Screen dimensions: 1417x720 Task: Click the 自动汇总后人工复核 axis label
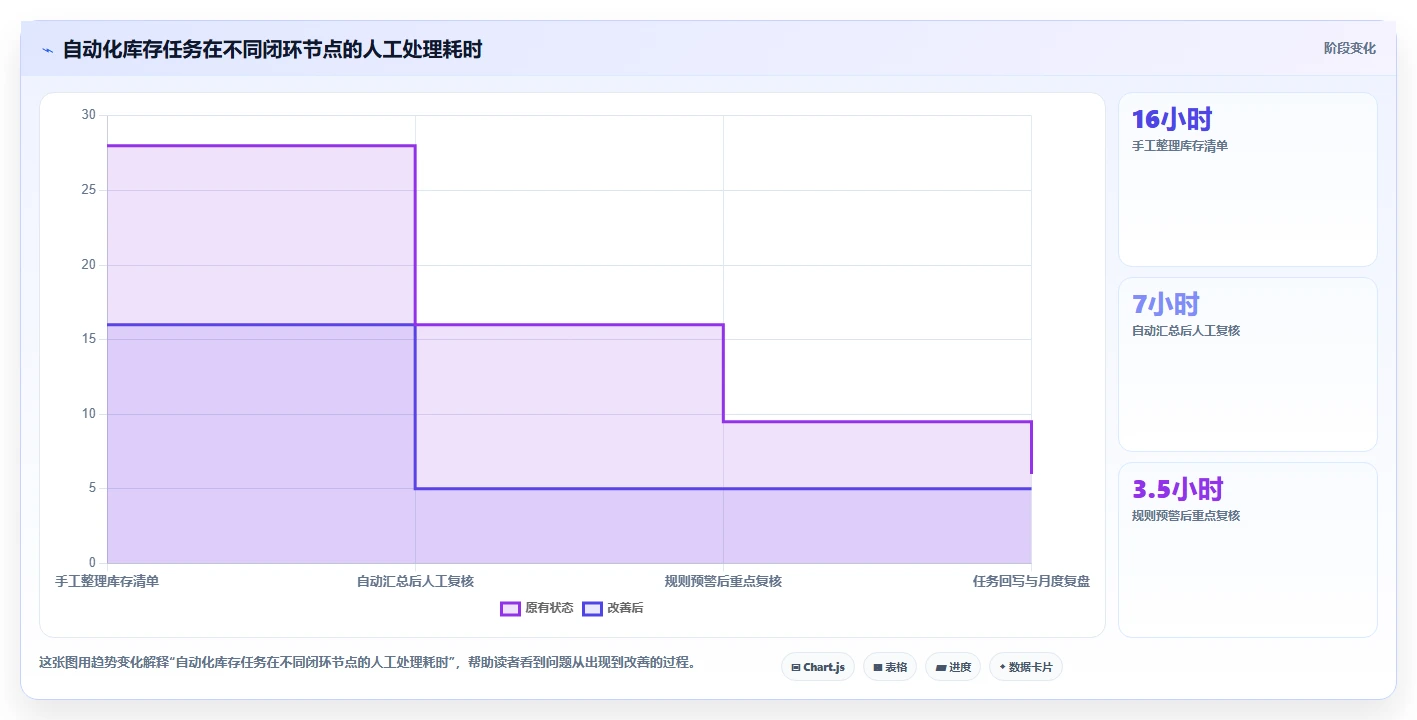415,581
